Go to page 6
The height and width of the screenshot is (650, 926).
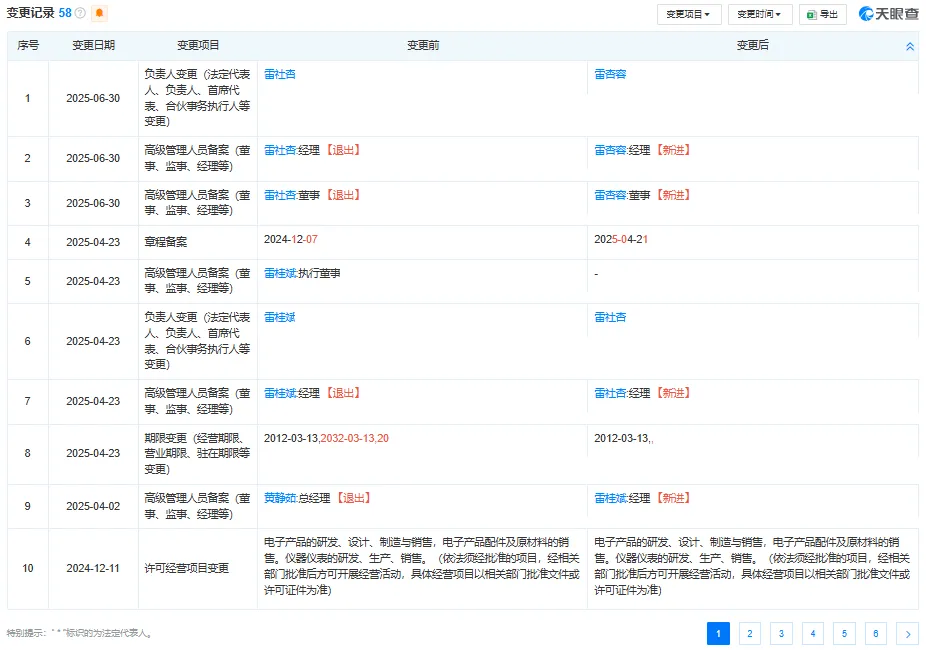(x=876, y=633)
